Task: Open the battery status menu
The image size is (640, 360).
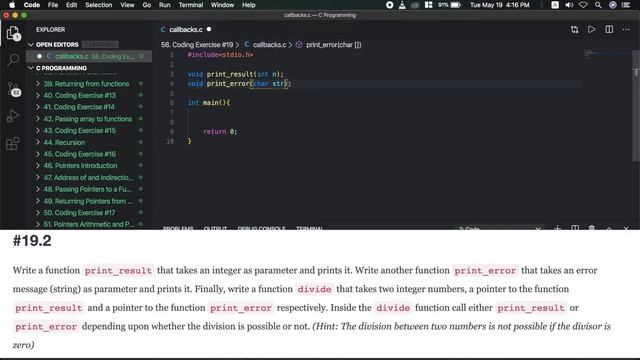Action: (x=449, y=5)
